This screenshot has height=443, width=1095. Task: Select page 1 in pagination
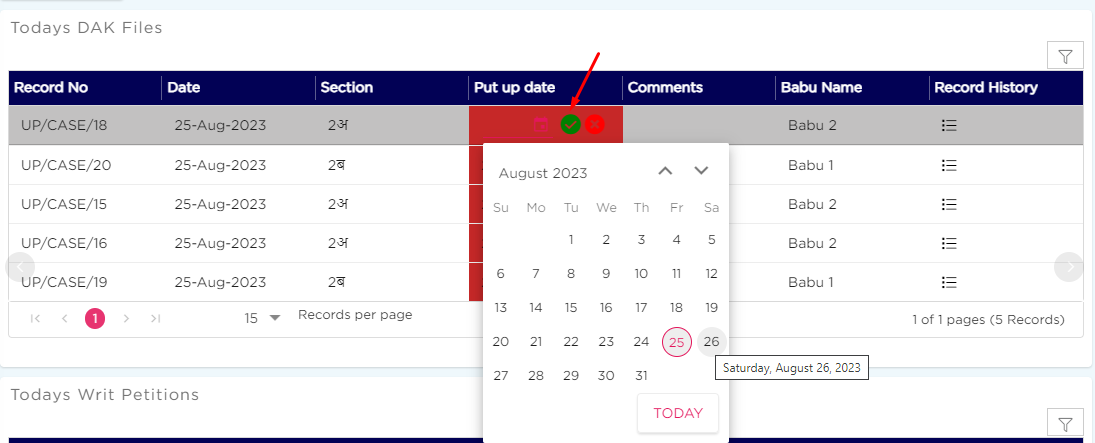pyautogui.click(x=95, y=319)
